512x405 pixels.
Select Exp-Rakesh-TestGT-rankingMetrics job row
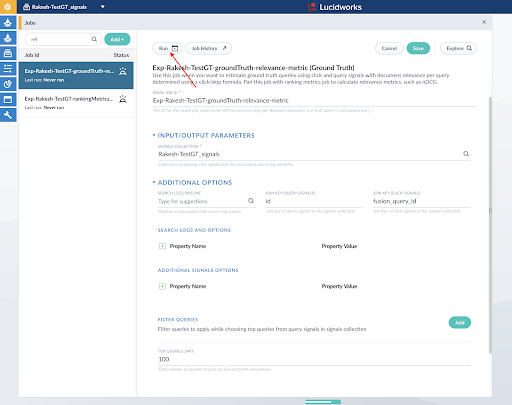(76, 103)
